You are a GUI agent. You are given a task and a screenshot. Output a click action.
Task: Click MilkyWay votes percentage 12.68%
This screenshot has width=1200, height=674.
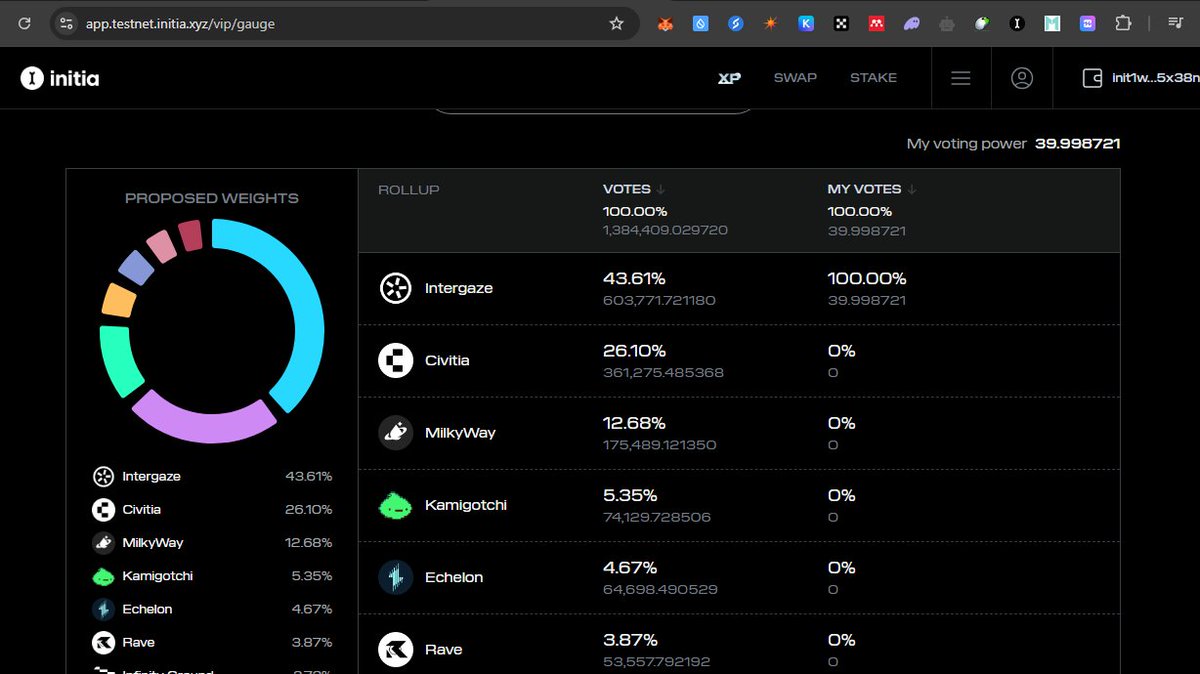(634, 423)
